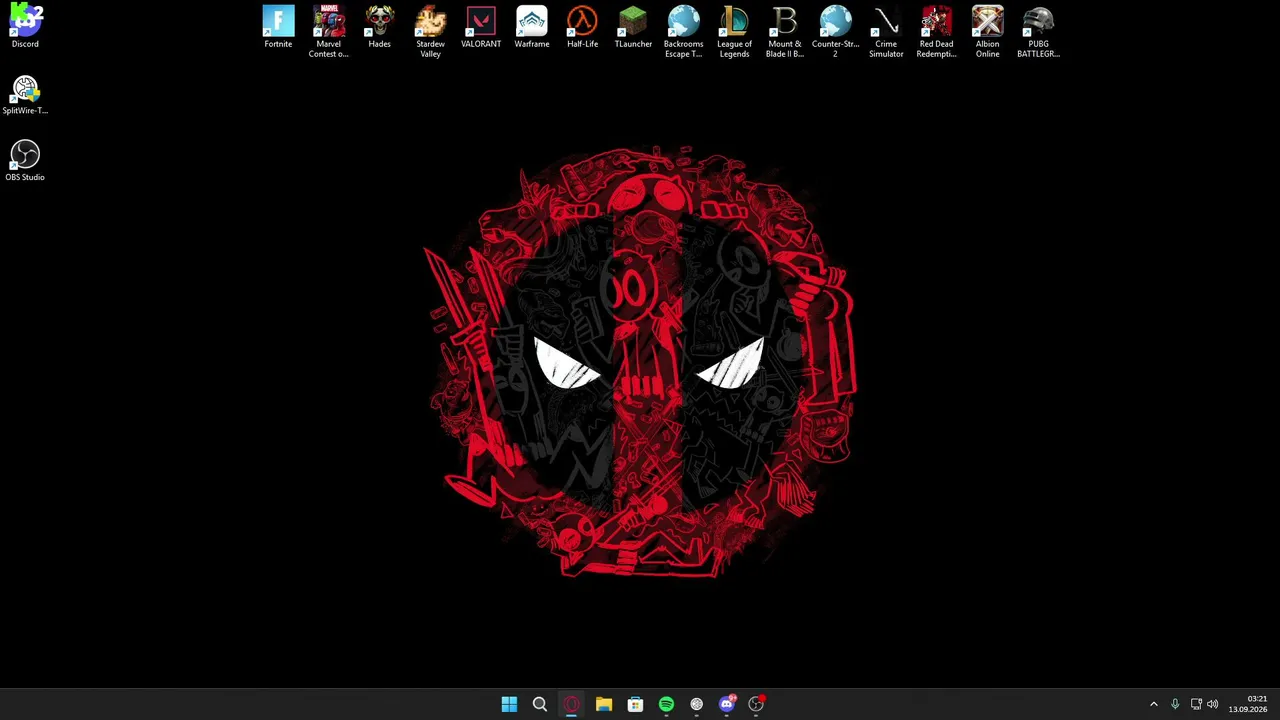This screenshot has width=1280, height=720.
Task: Select the PUBG BATTLEGROUNDS desktop shortcut
Action: (x=1038, y=31)
